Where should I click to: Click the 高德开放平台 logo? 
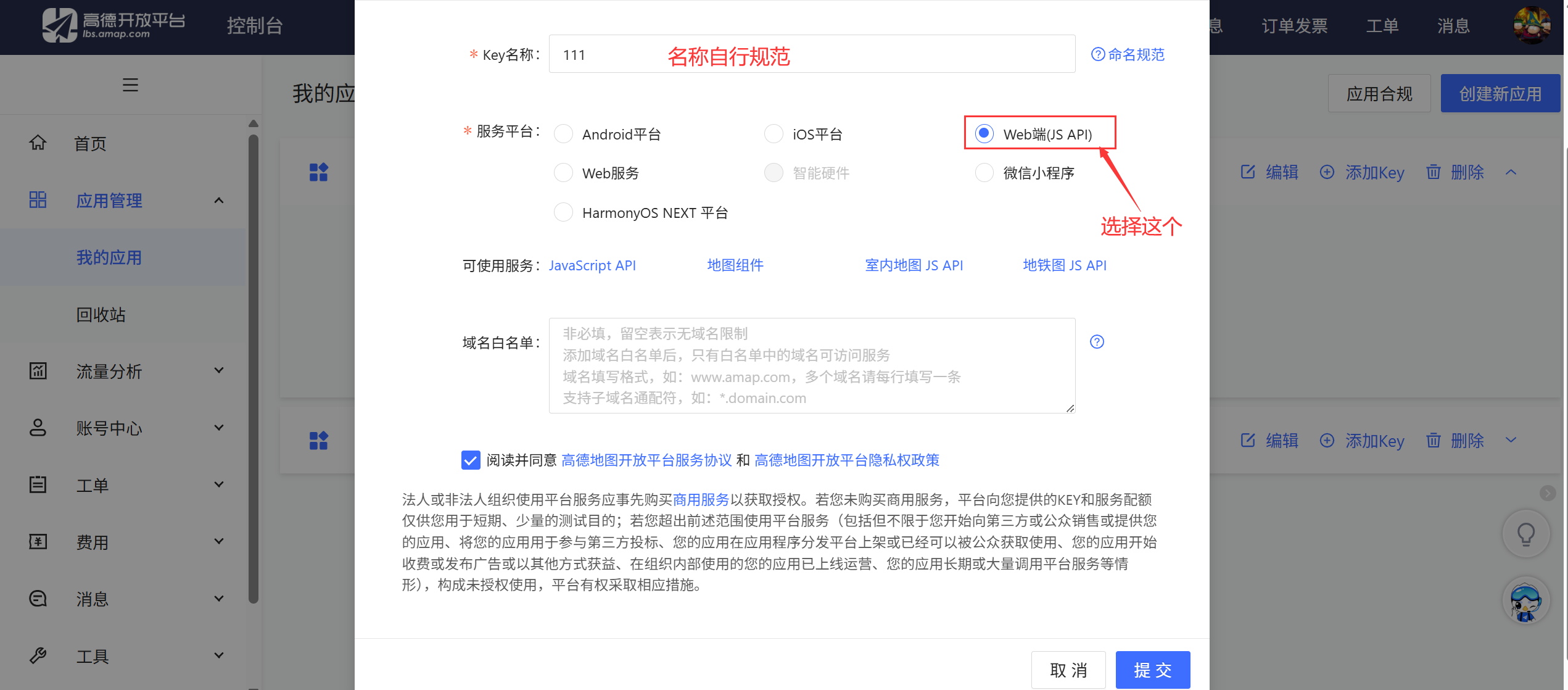(114, 25)
